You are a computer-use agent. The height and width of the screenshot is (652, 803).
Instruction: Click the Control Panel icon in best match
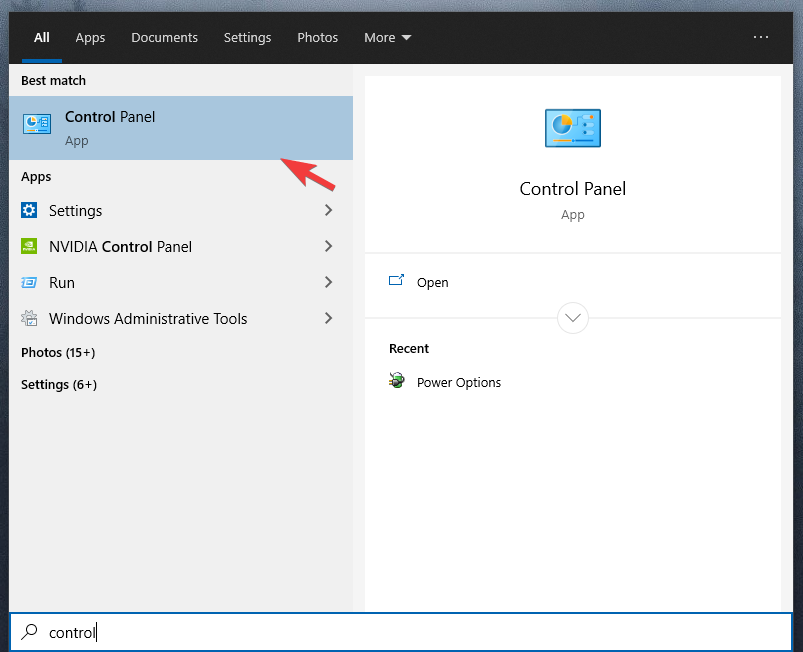[37, 124]
